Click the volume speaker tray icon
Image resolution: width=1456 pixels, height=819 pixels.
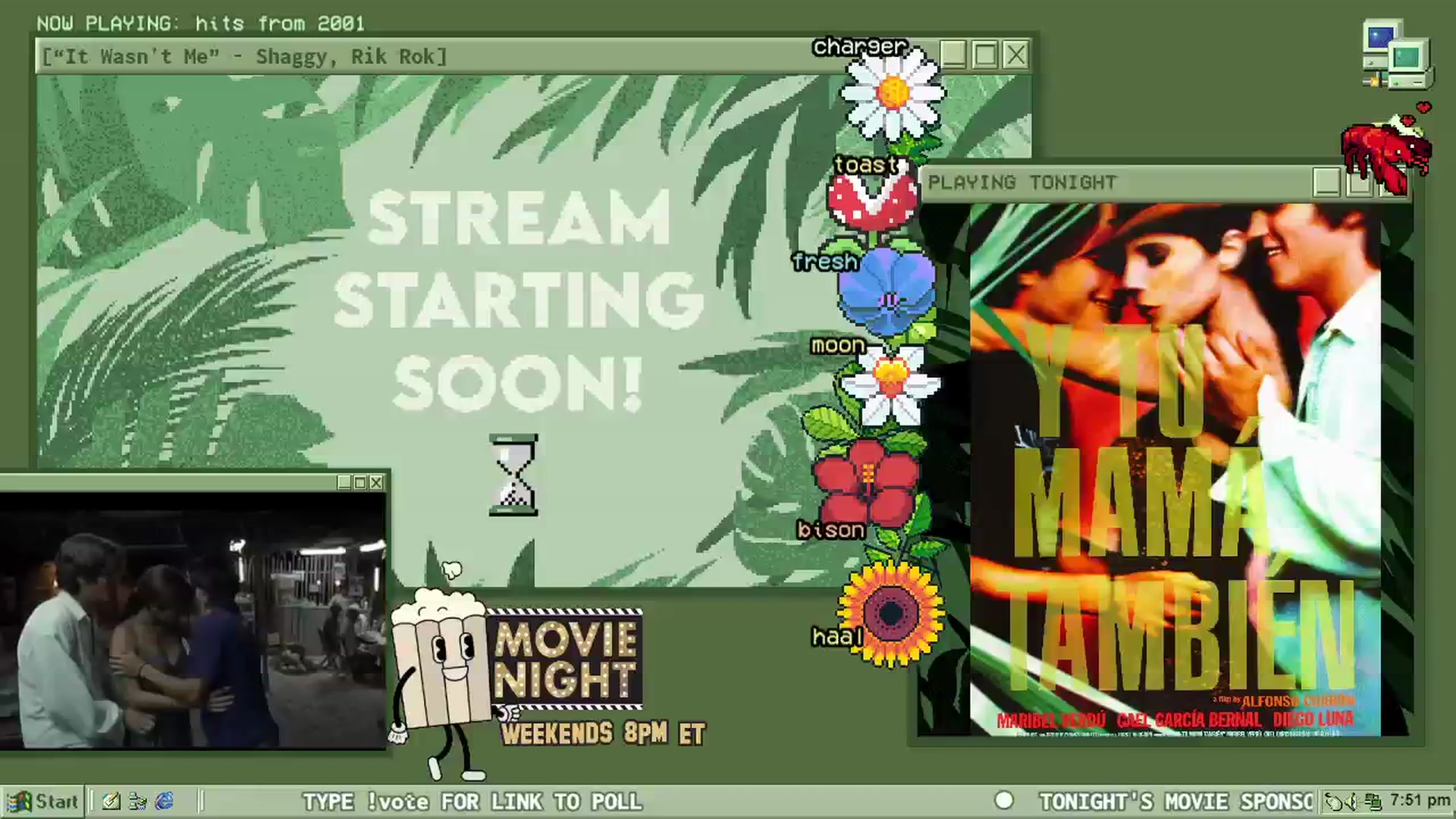pyautogui.click(x=1352, y=802)
